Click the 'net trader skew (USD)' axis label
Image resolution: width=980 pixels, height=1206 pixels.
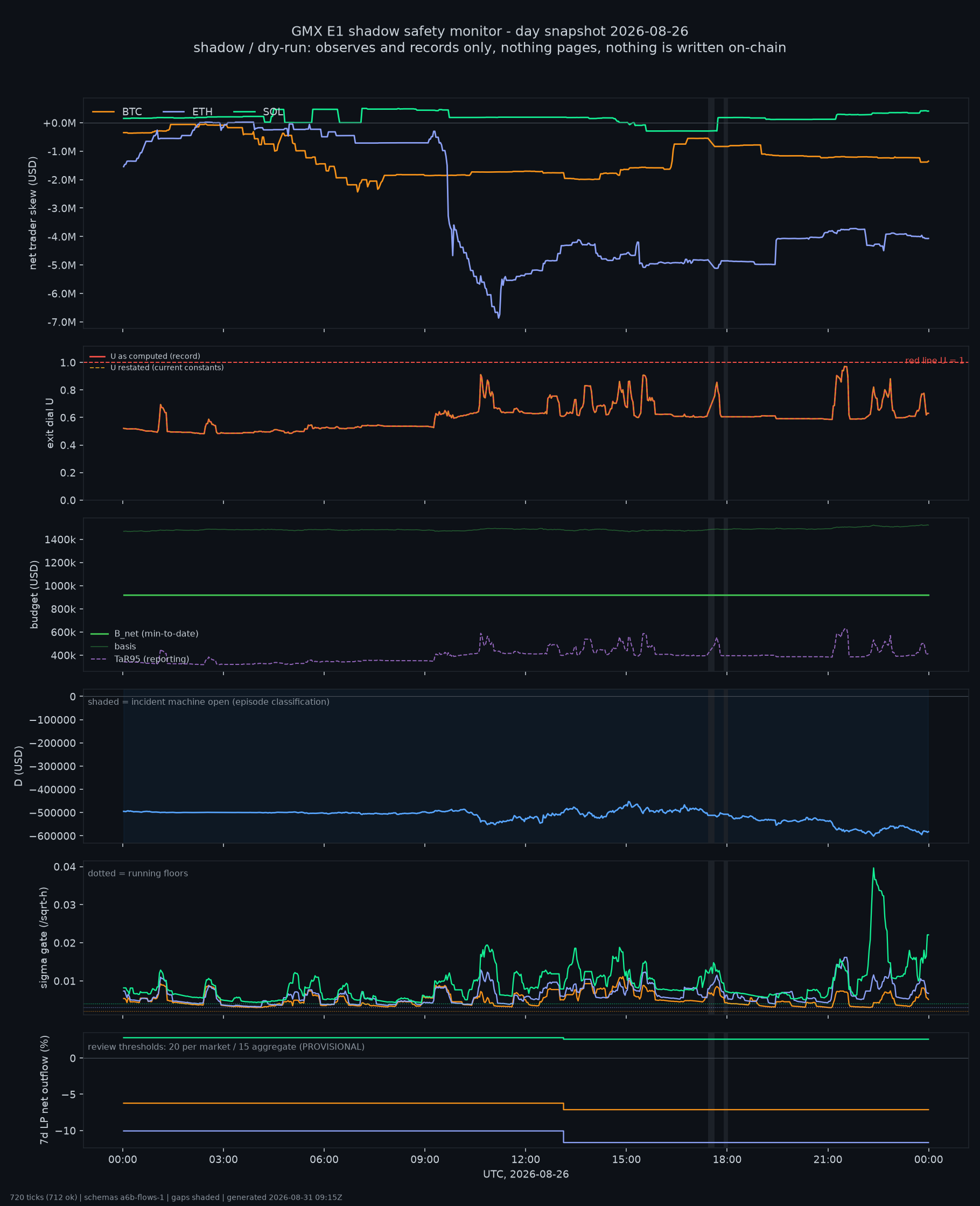click(33, 213)
